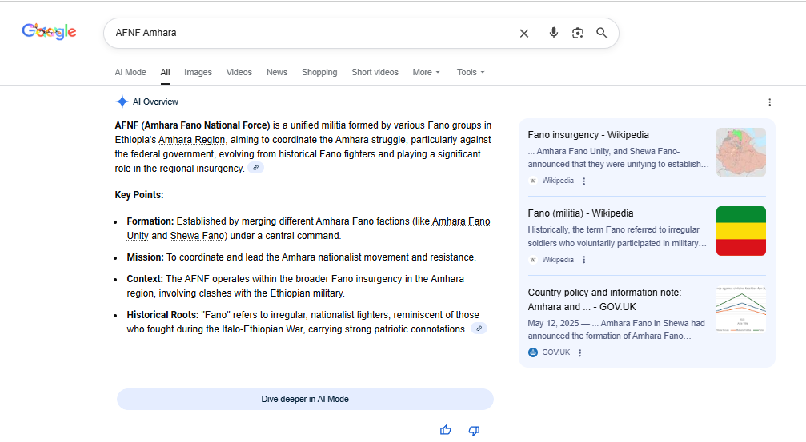The width and height of the screenshot is (806, 442).
Task: Switch to Shopping tab
Action: (x=320, y=72)
